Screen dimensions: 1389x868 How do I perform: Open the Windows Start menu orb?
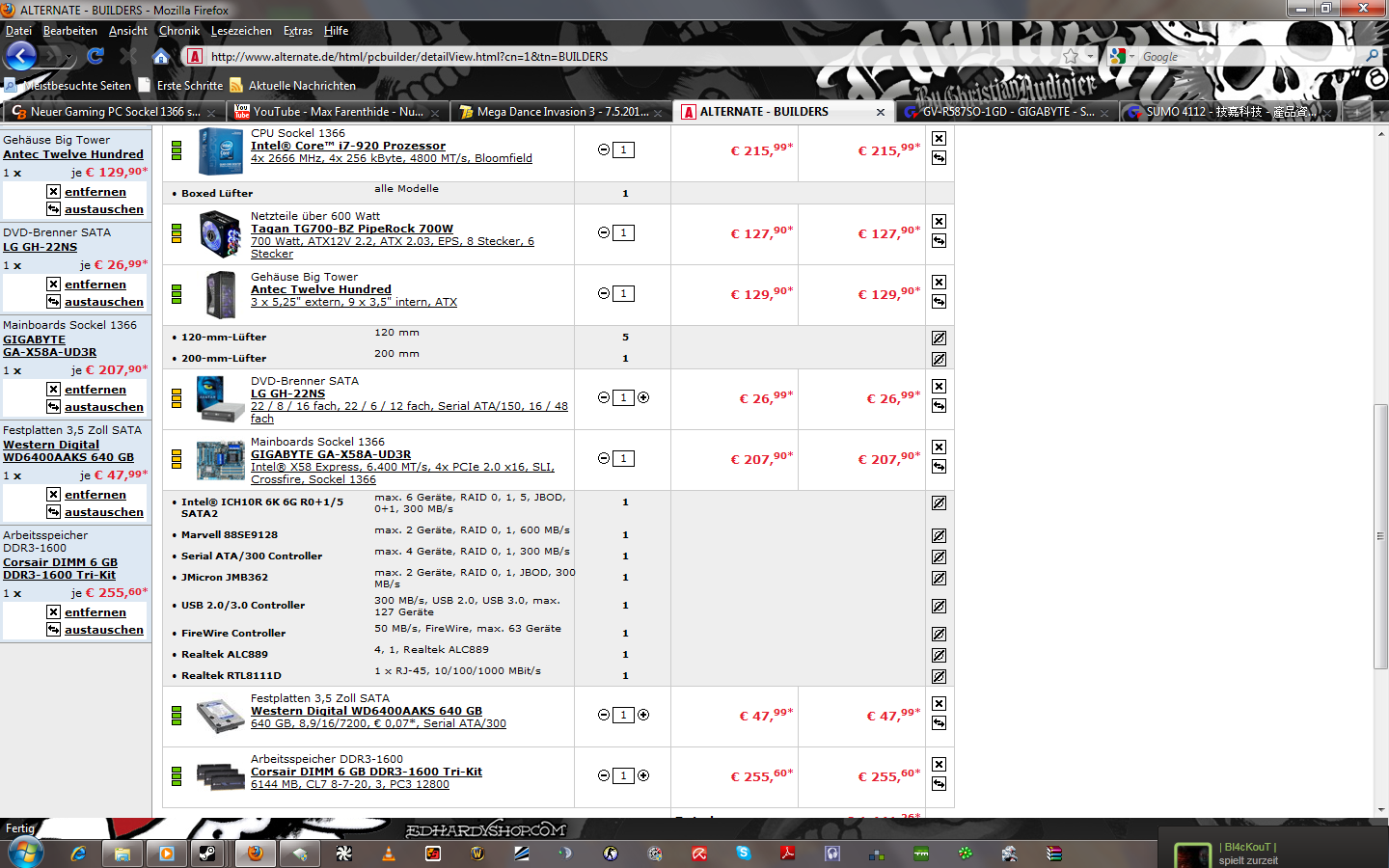24,853
